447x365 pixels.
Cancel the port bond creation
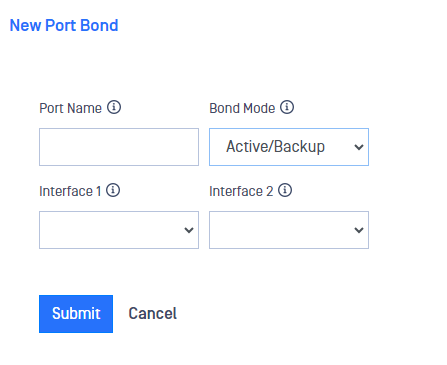coord(153,314)
